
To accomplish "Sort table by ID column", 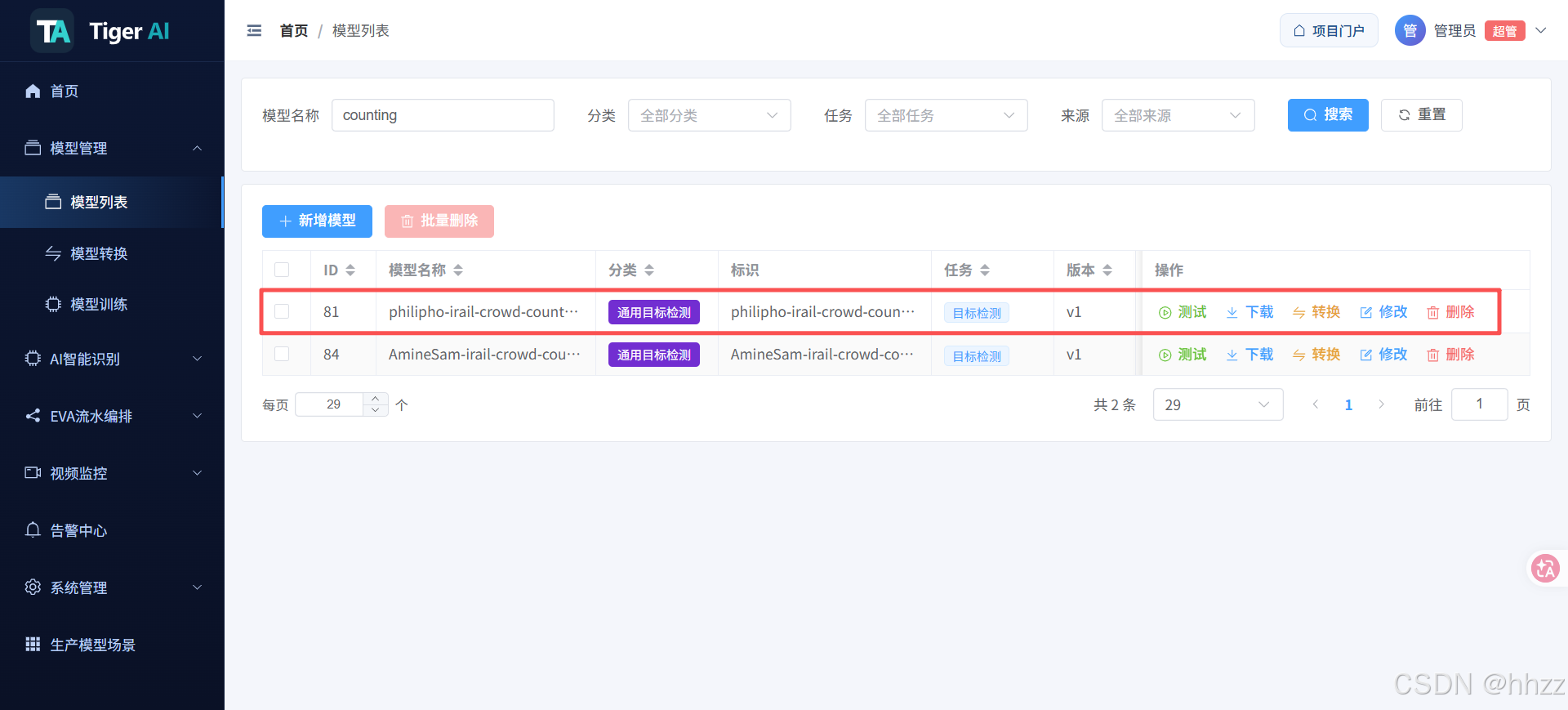I will click(x=350, y=270).
